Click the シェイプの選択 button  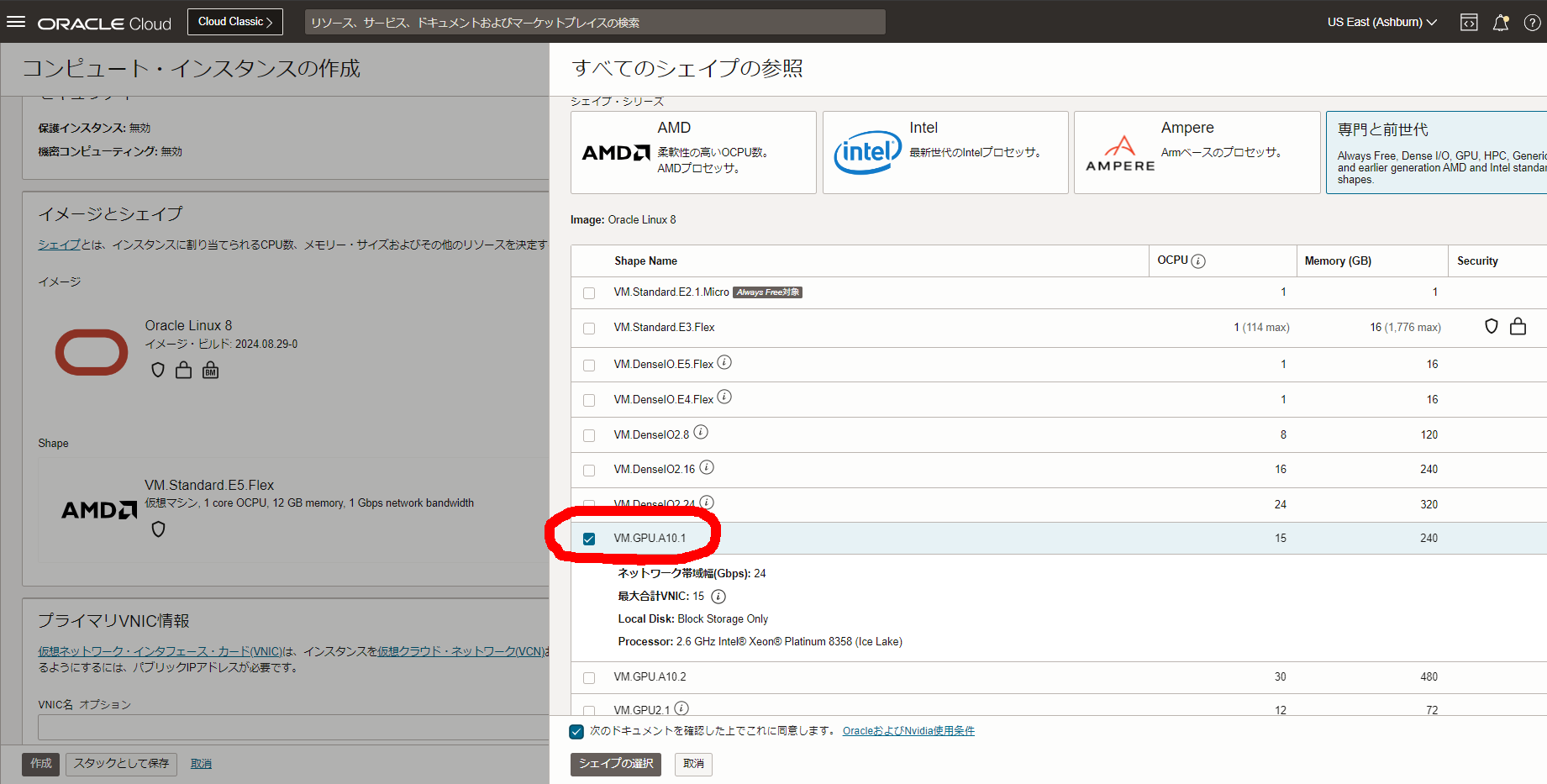[615, 765]
